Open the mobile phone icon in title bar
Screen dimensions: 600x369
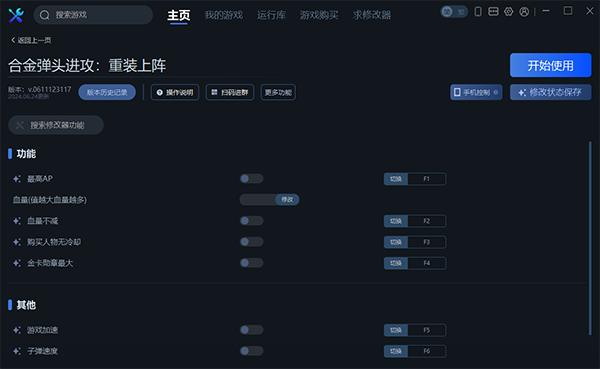pos(478,11)
